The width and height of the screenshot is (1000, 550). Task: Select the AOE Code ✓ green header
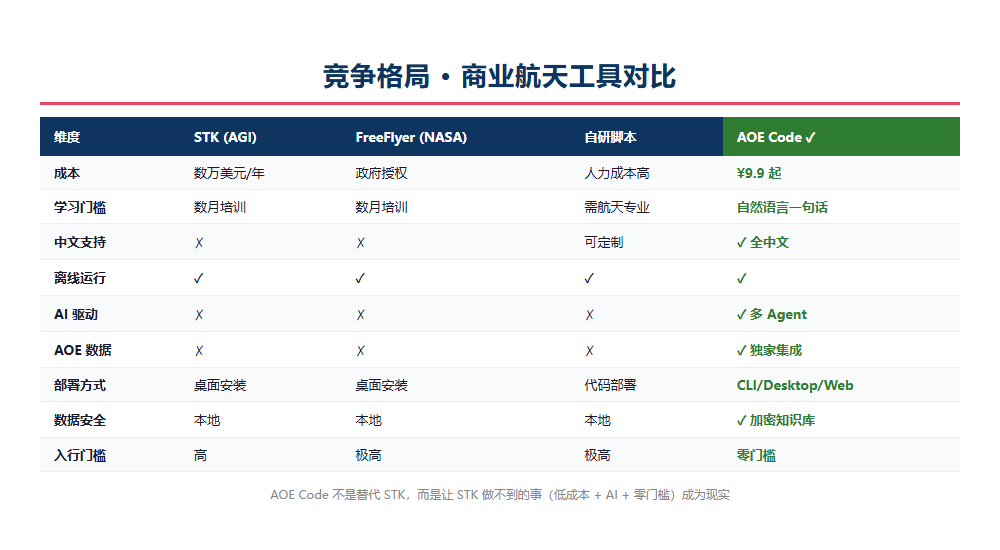[x=776, y=137]
